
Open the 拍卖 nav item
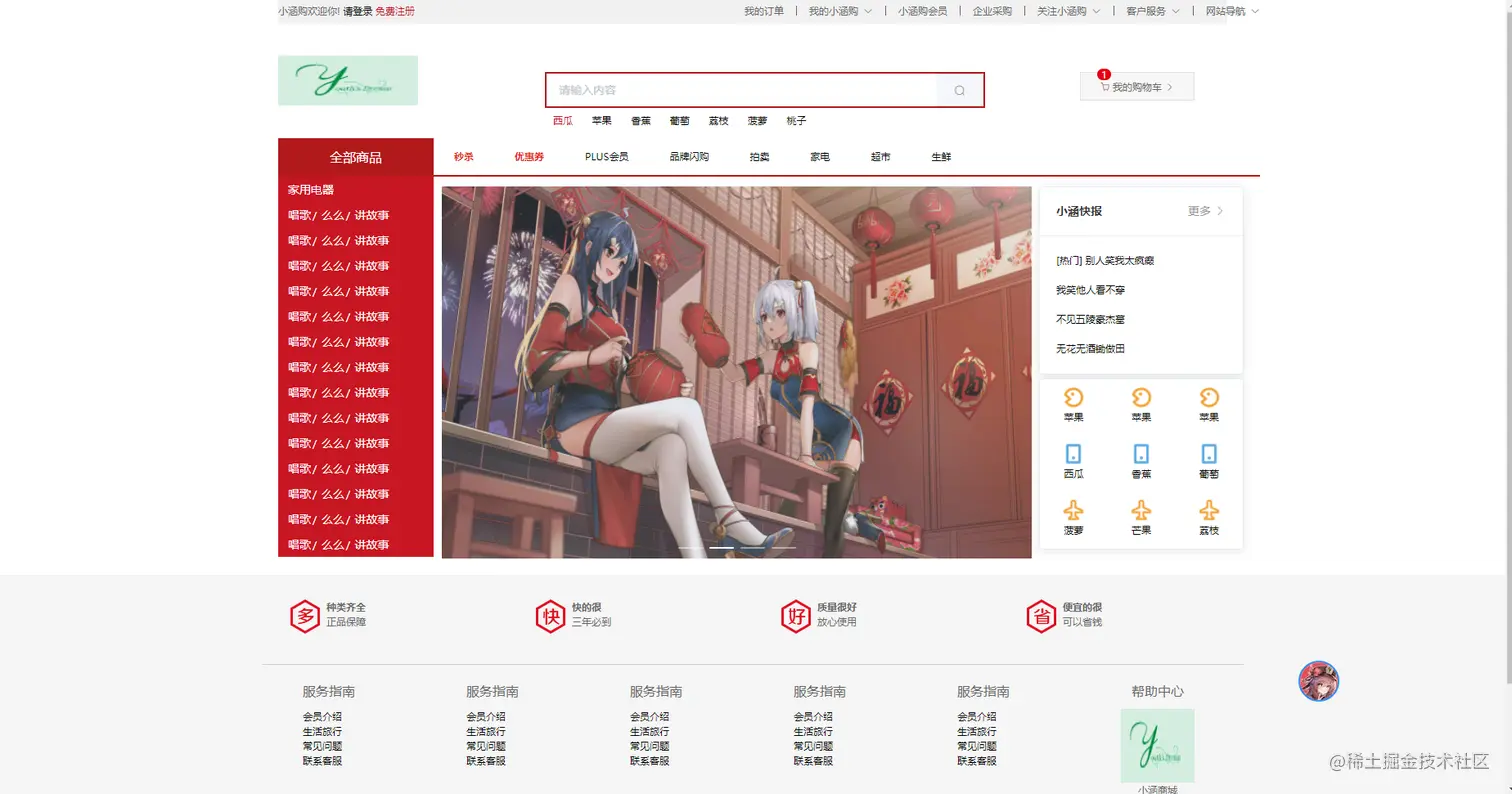click(760, 157)
